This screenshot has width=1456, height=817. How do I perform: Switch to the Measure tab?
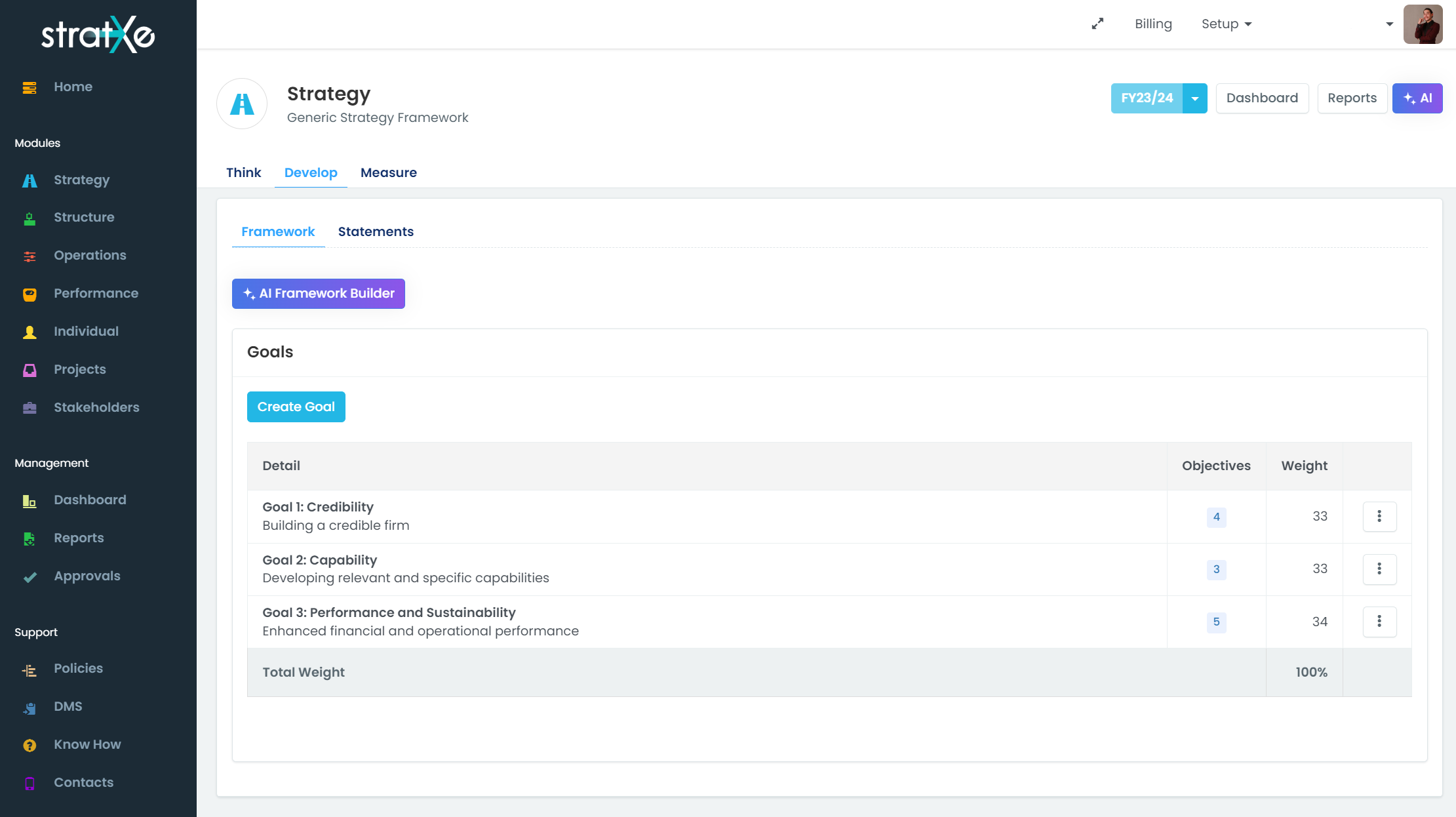pos(388,172)
